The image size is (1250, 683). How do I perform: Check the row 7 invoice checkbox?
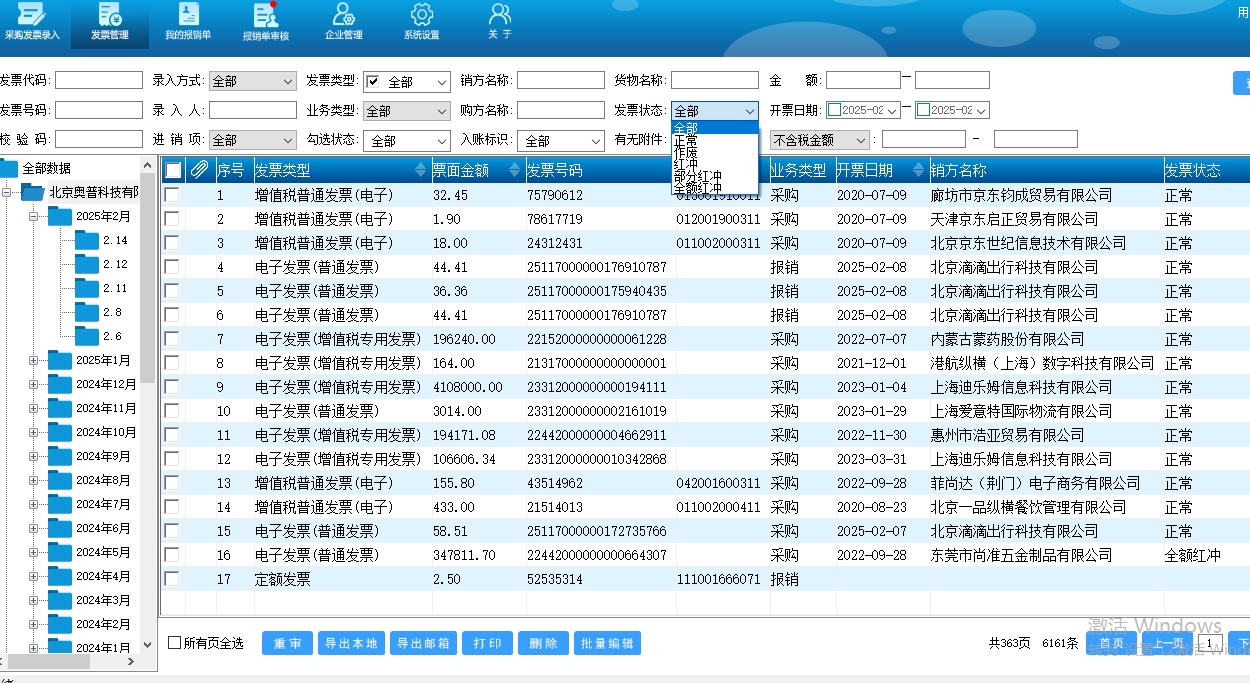pos(172,339)
